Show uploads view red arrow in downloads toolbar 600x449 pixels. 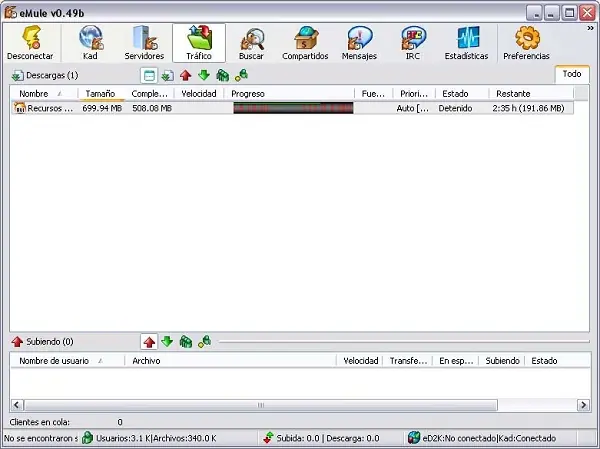coord(186,75)
